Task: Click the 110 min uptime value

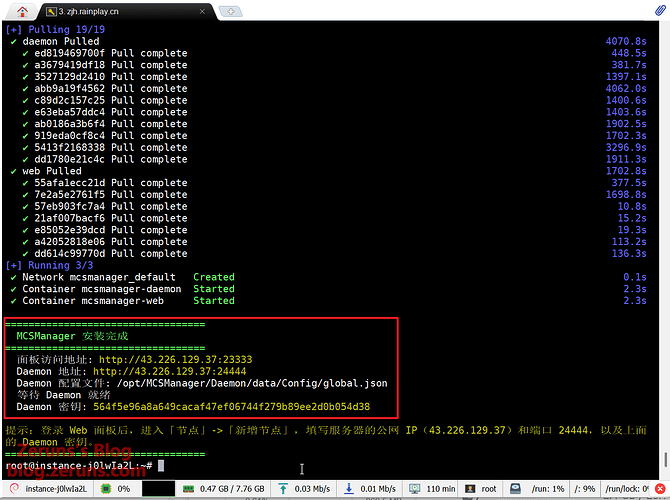Action: click(x=441, y=488)
